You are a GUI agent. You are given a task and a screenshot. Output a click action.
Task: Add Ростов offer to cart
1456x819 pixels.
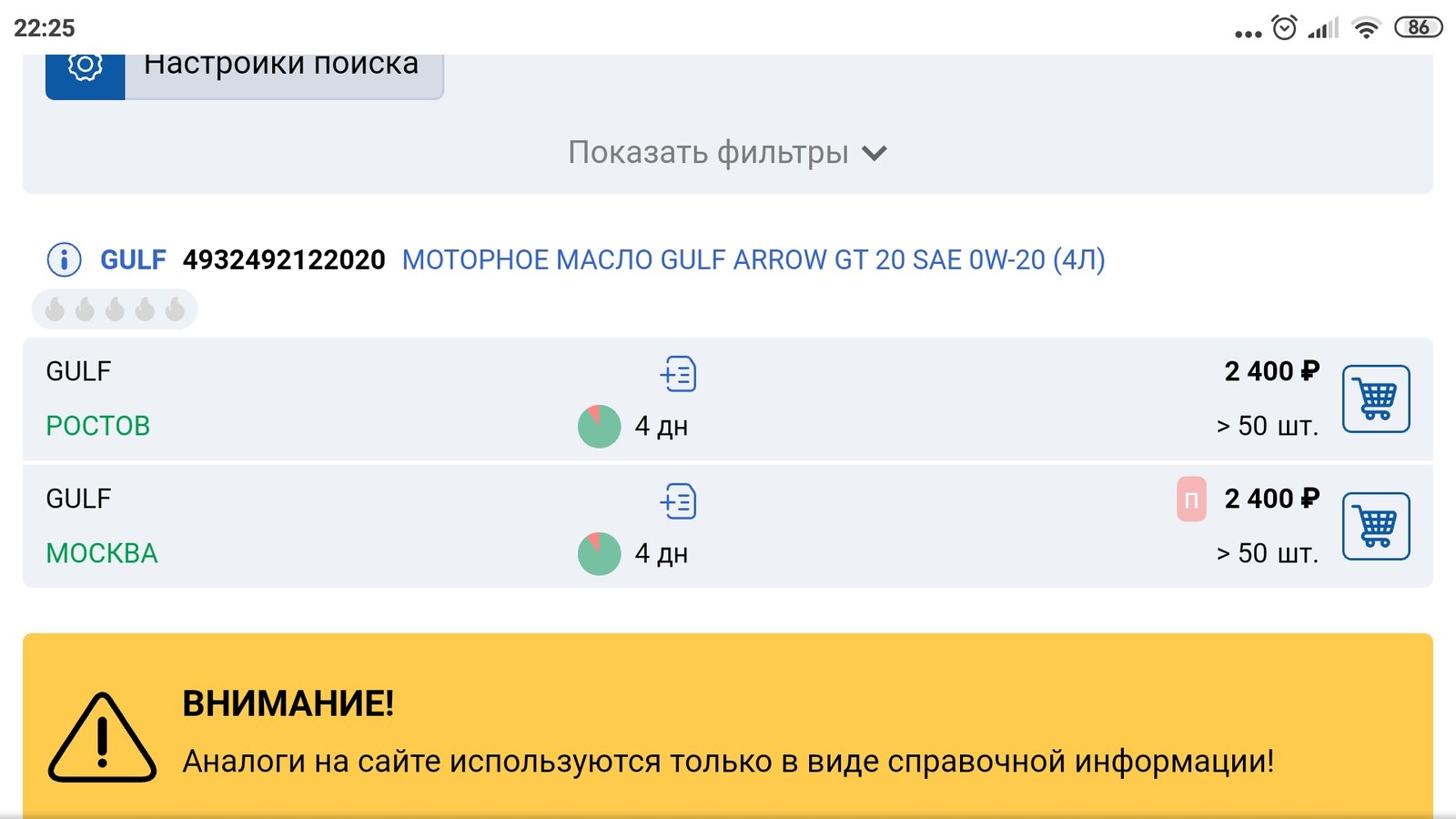tap(1376, 399)
